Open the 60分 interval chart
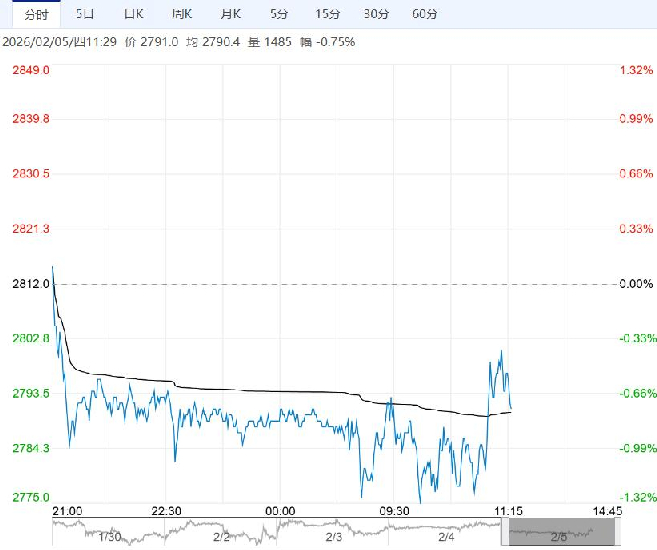Screen dimensions: 657x550 coord(426,14)
